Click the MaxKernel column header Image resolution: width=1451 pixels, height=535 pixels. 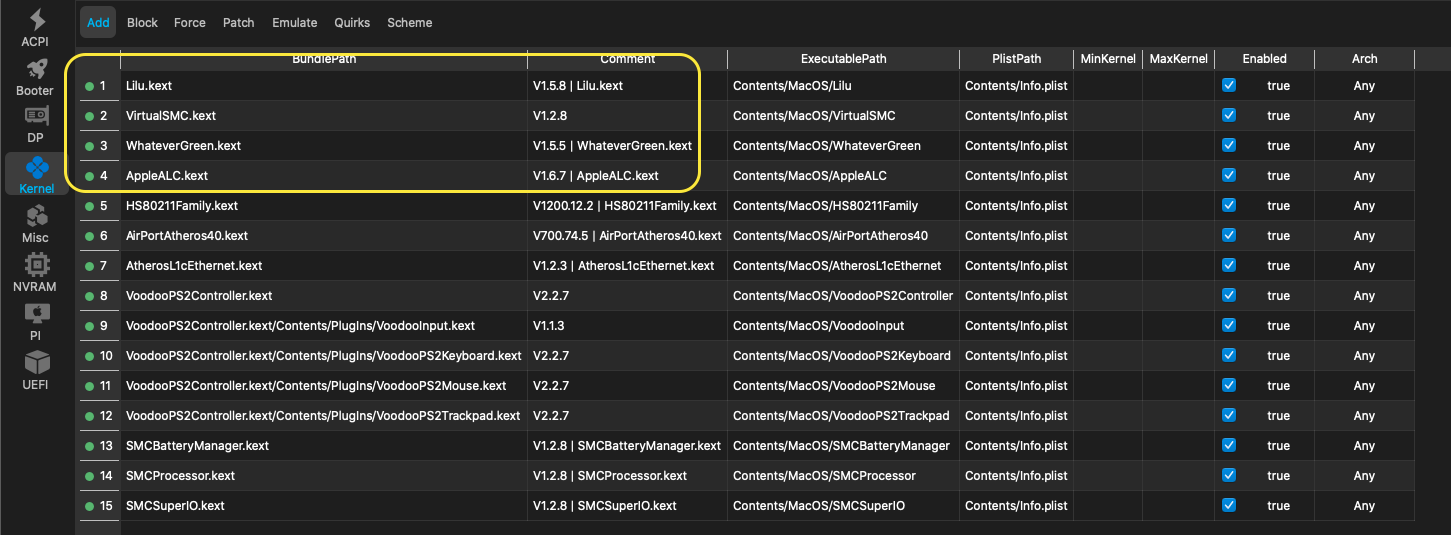[x=1179, y=59]
